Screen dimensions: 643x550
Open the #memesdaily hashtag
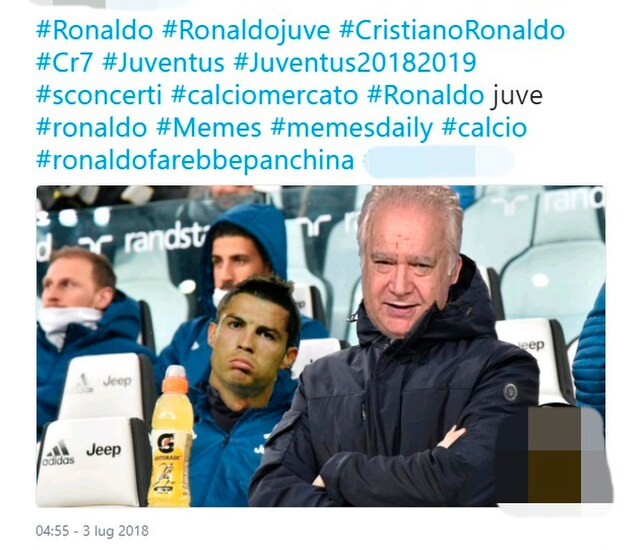(x=351, y=128)
